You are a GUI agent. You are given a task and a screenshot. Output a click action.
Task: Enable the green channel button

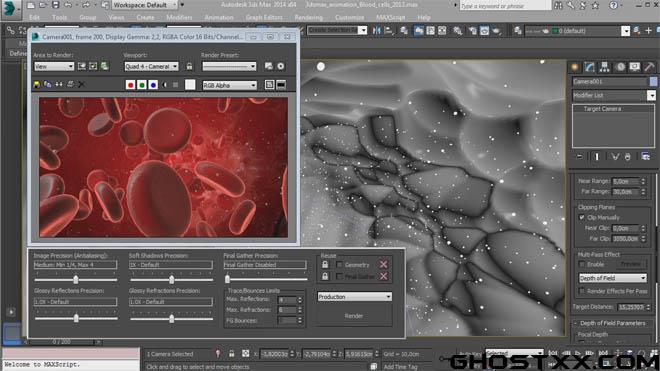click(142, 85)
